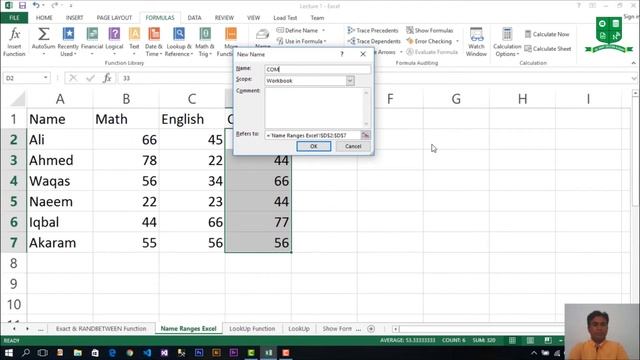Switch to the HOME tab

[44, 18]
